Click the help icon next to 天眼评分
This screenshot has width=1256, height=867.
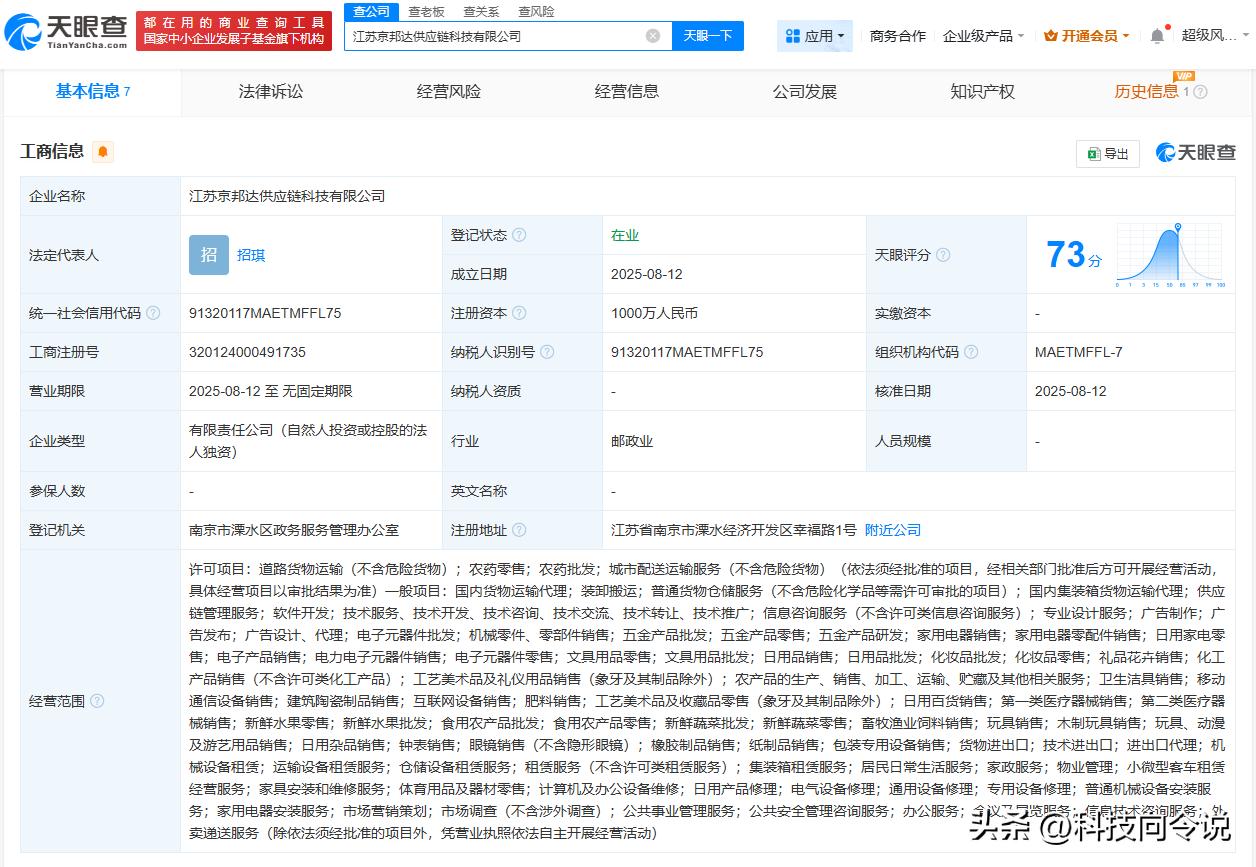click(x=943, y=255)
